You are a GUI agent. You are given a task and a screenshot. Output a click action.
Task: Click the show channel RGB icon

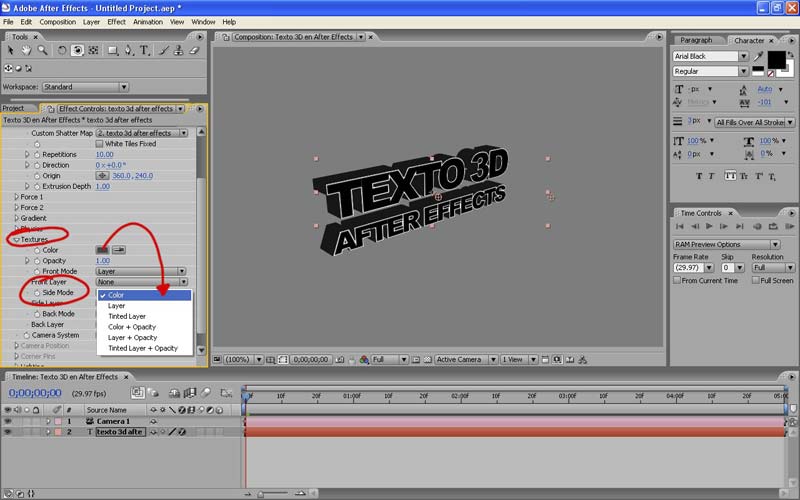(x=364, y=360)
